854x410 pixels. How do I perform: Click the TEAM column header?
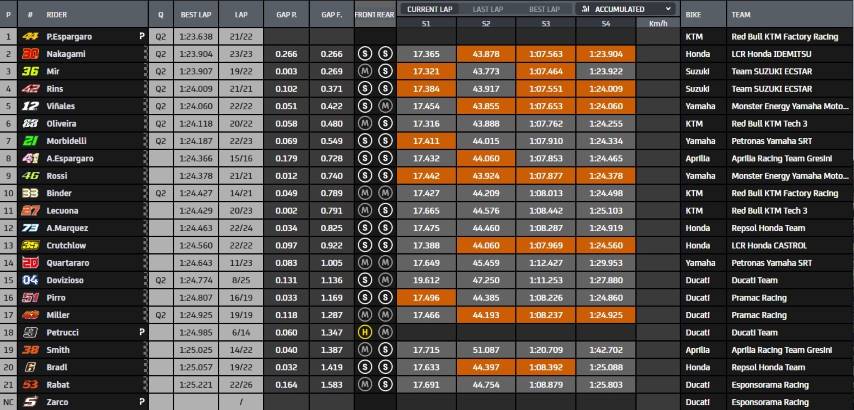click(x=741, y=15)
